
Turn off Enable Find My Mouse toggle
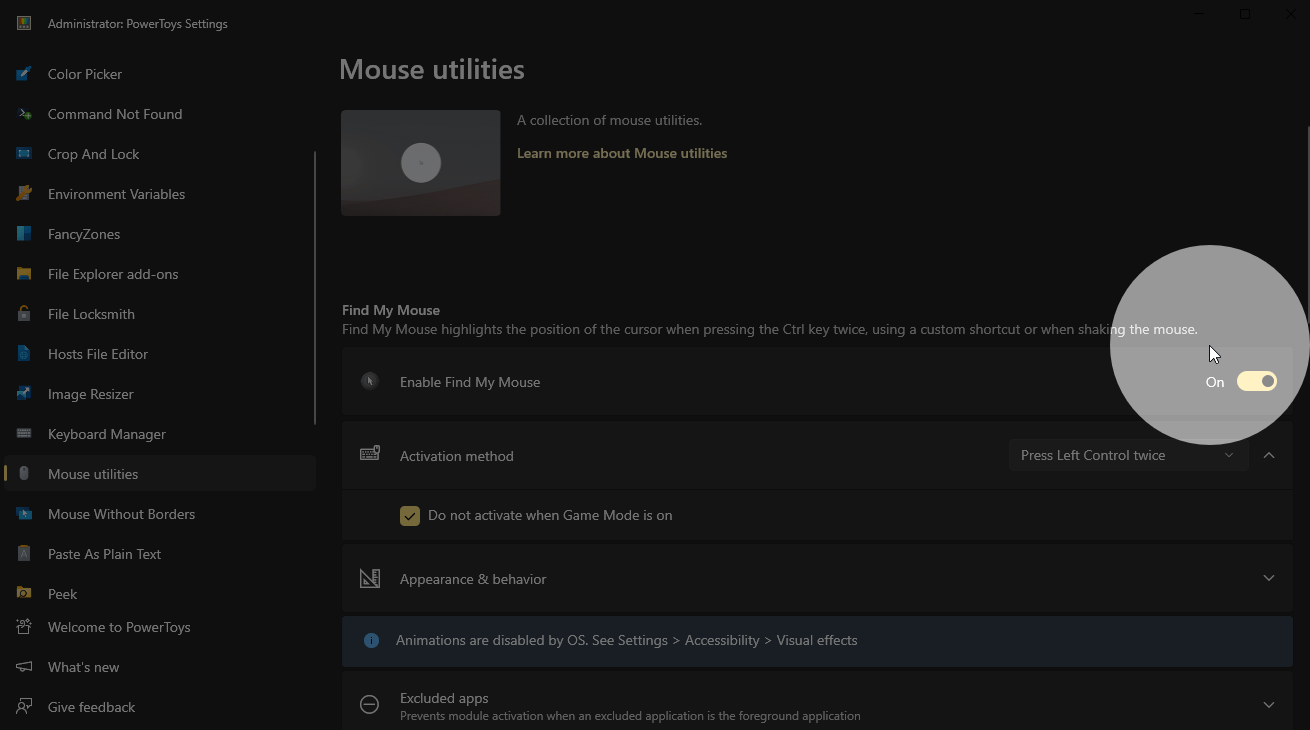coord(1257,381)
